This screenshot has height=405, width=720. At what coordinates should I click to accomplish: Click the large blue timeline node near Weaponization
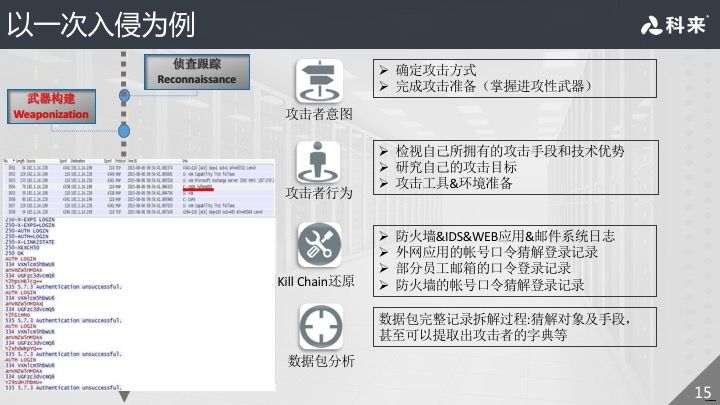pyautogui.click(x=124, y=131)
